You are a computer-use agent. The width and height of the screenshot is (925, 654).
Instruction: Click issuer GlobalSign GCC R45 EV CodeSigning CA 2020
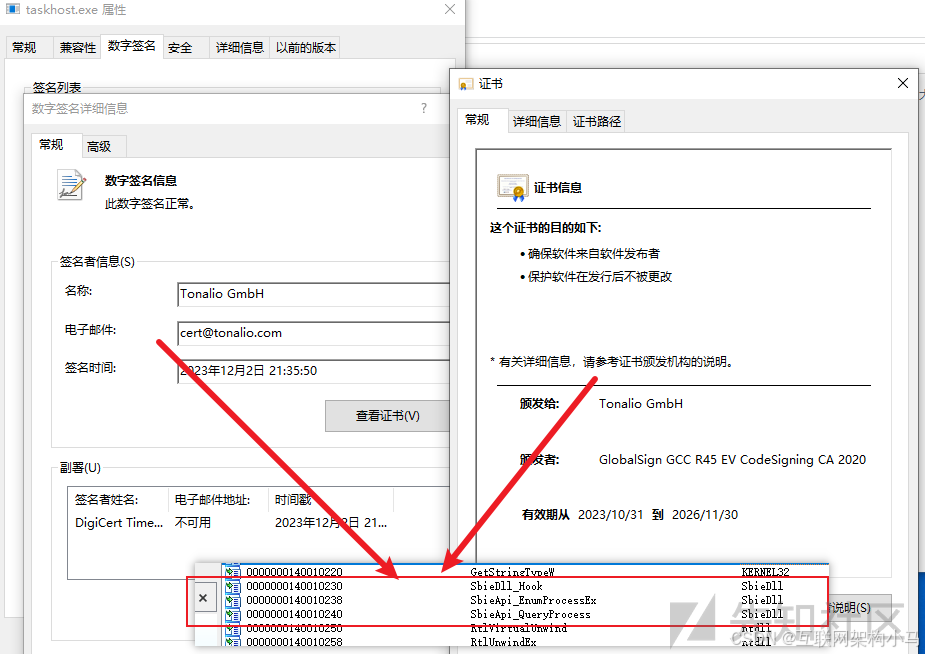tap(732, 459)
